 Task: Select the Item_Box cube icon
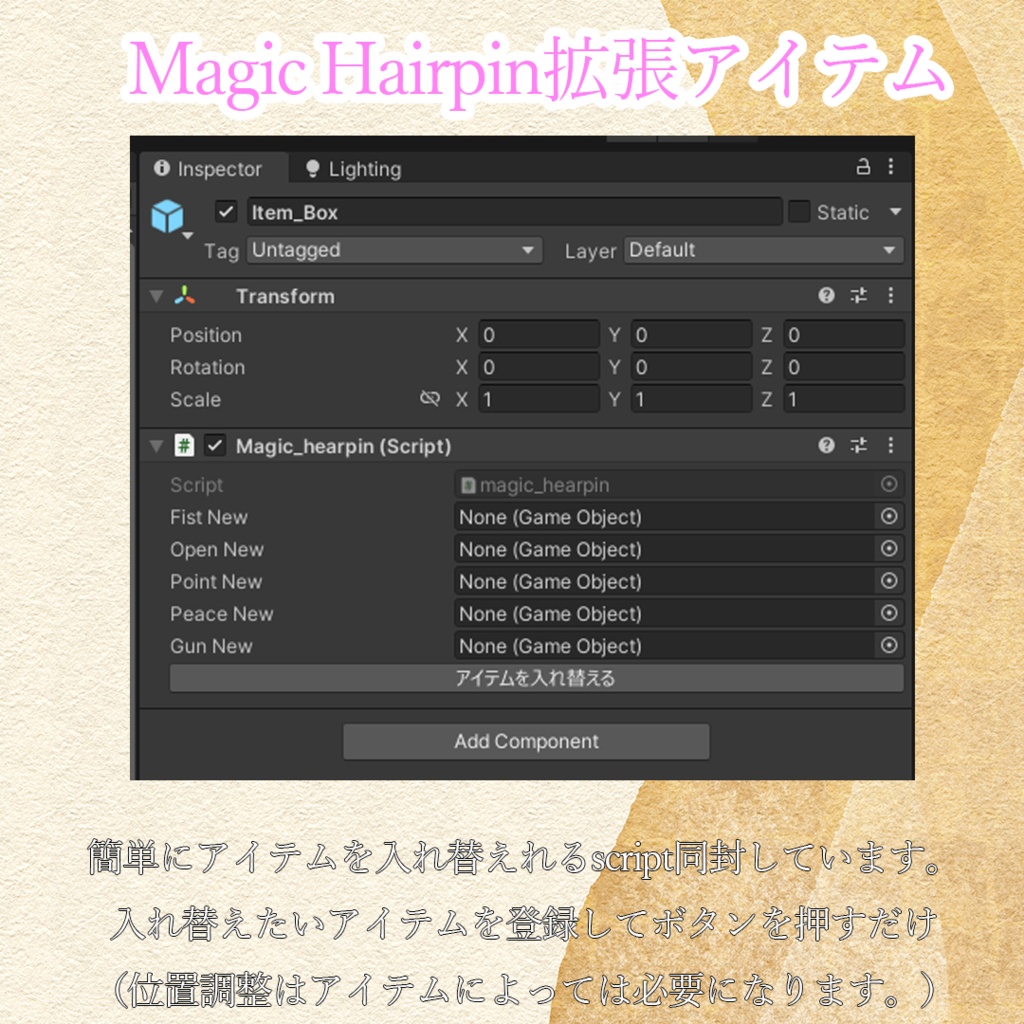pyautogui.click(x=168, y=214)
